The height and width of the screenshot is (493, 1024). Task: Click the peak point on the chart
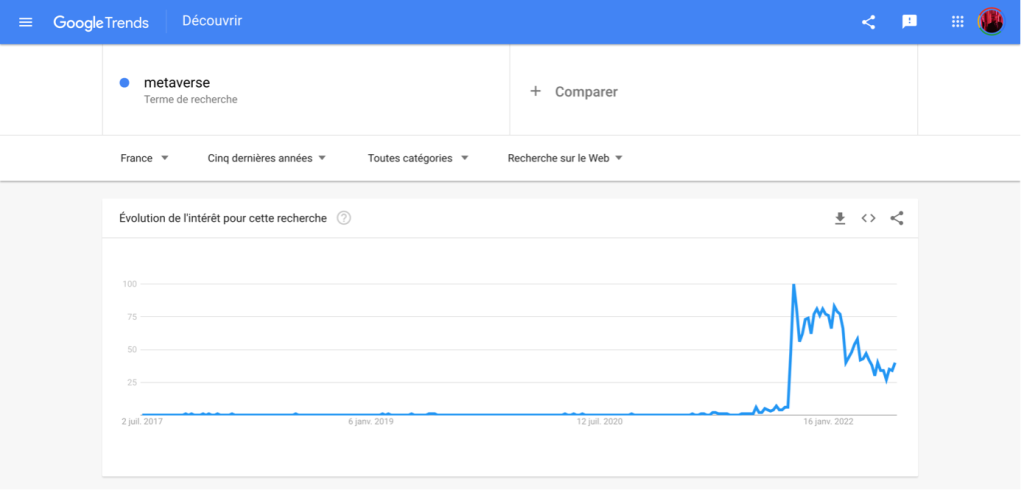coord(793,285)
